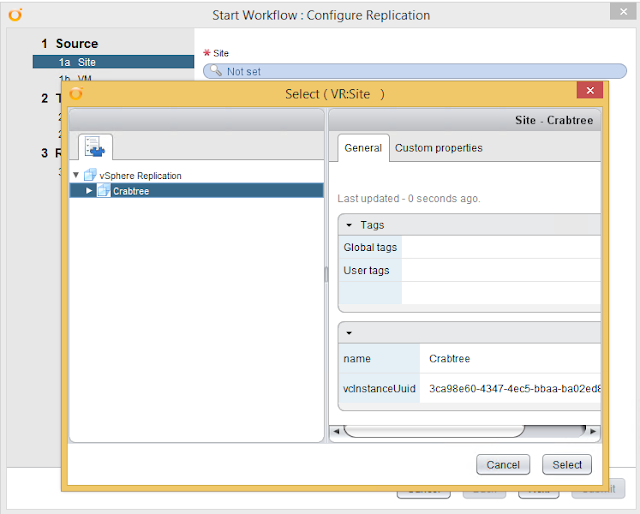Click the User tags value cell
This screenshot has height=514, width=640.
click(x=501, y=270)
